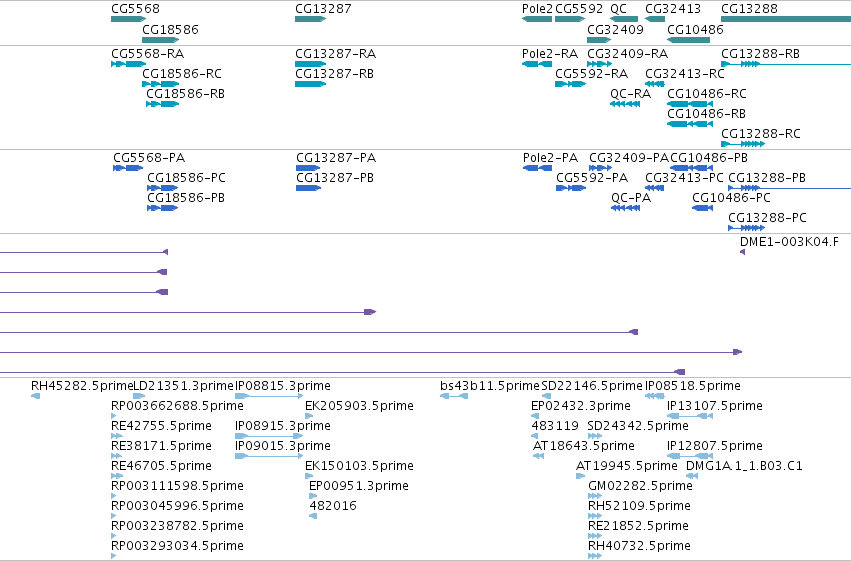Click transcript CG13287-RA
This screenshot has height=561, width=851.
[310, 64]
